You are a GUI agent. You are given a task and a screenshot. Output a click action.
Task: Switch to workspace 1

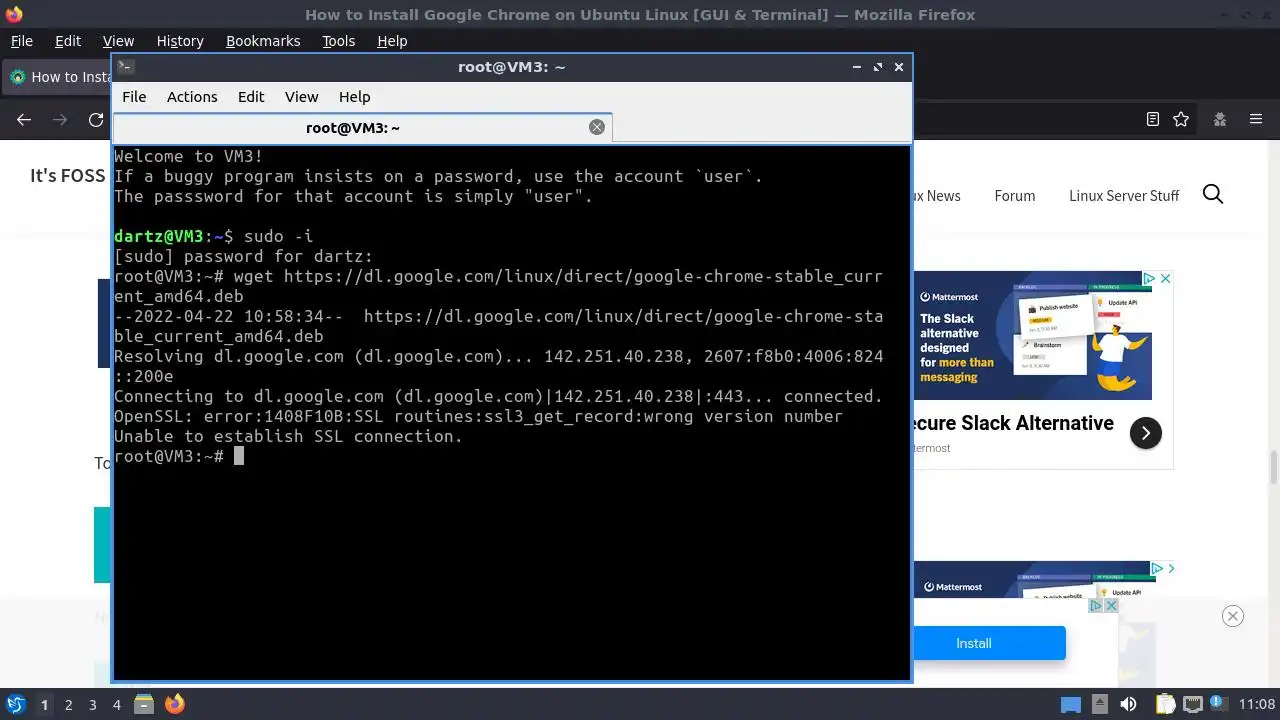pyautogui.click(x=44, y=705)
